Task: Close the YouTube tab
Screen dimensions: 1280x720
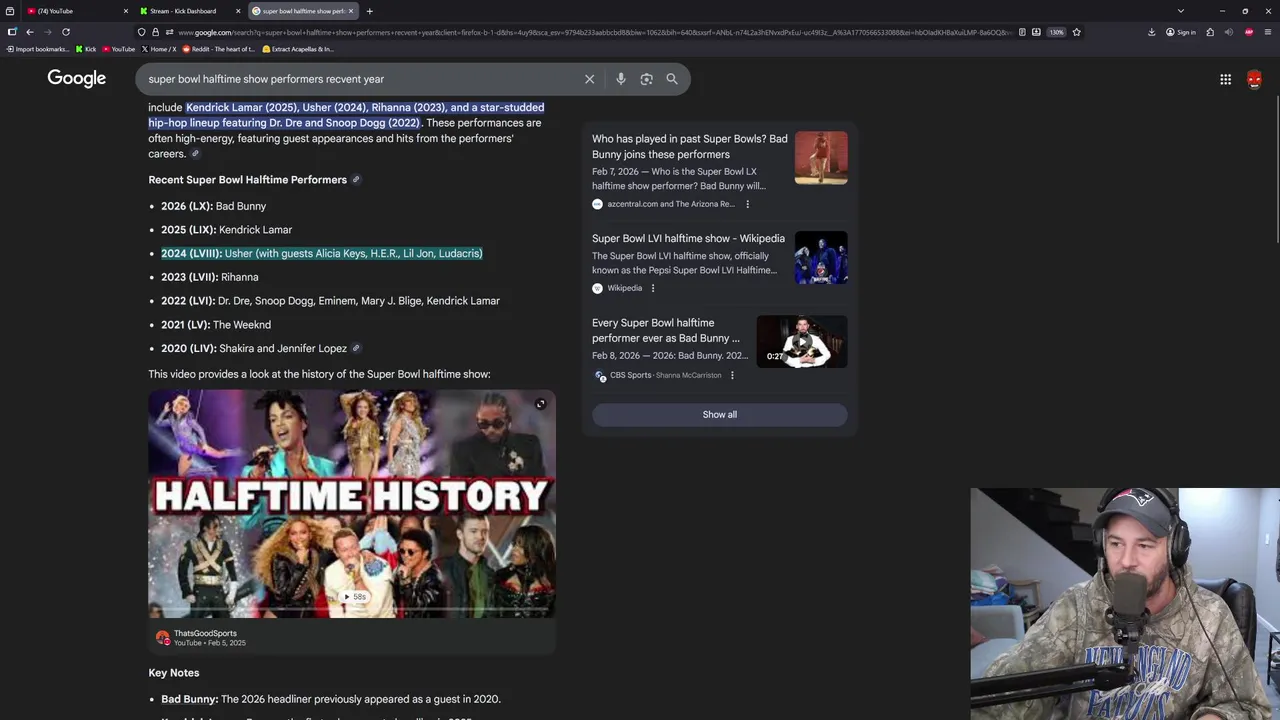Action: click(x=126, y=11)
